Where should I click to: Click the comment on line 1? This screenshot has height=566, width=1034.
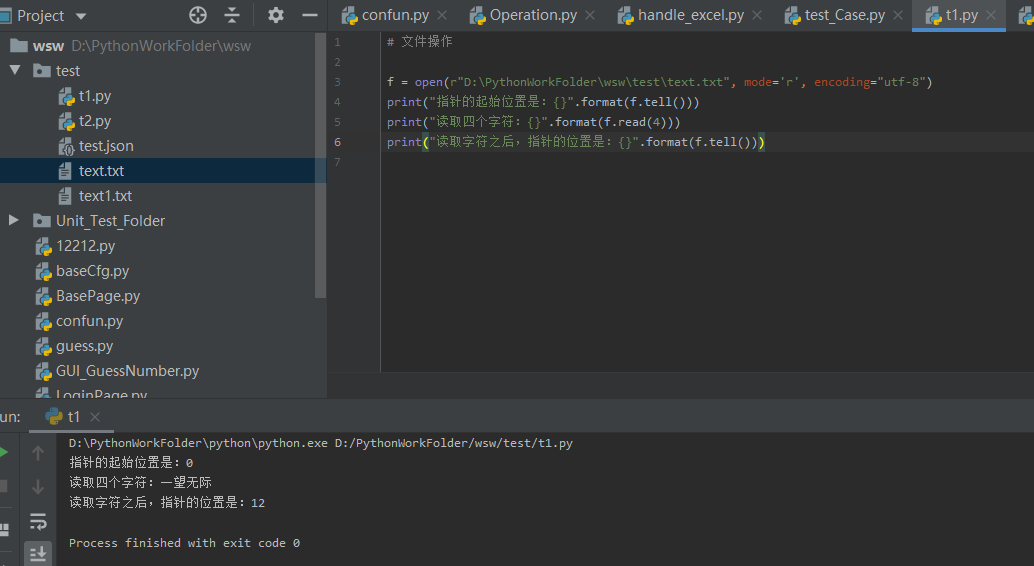pos(419,42)
